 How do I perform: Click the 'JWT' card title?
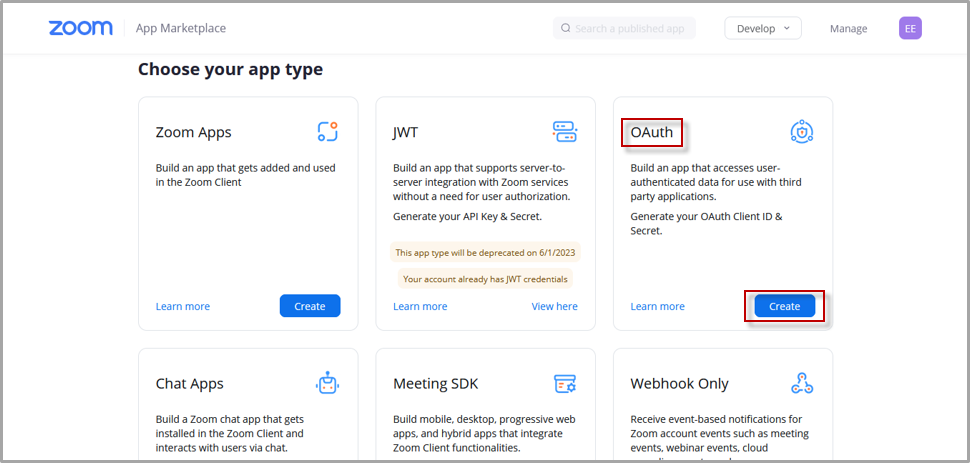coord(405,132)
